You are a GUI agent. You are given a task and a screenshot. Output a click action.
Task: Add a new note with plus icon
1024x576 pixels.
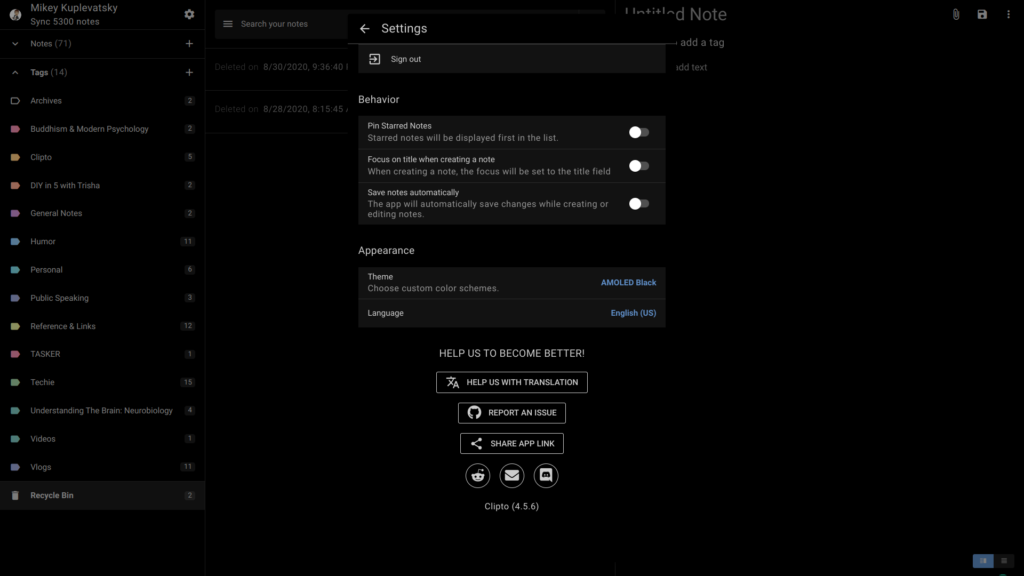click(x=189, y=44)
